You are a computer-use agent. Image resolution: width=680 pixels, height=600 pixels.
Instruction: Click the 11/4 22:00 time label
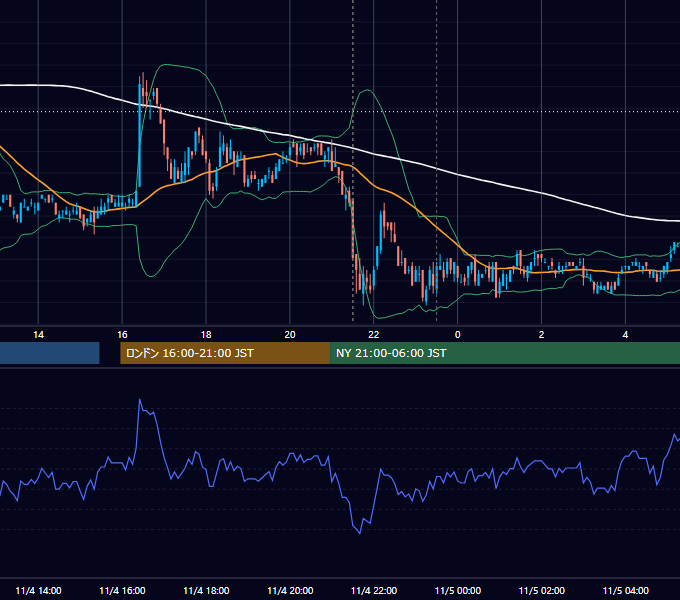click(374, 590)
